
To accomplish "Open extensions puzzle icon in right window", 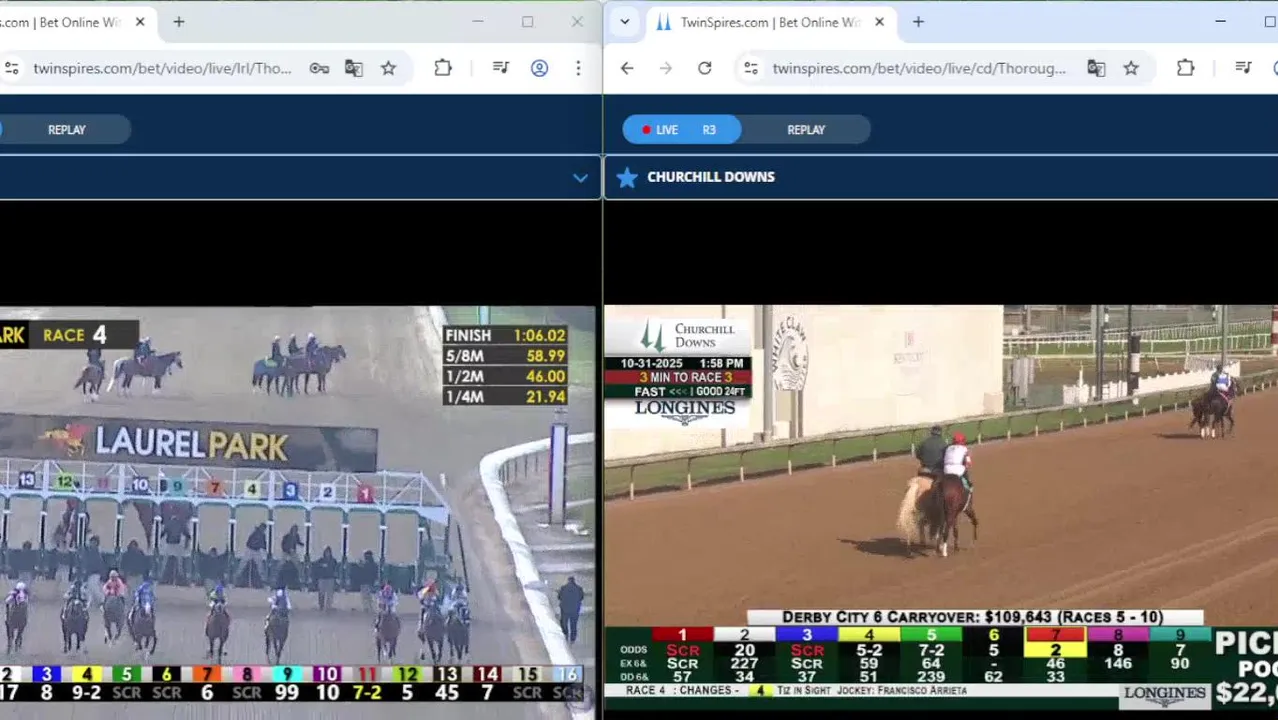I will [x=1185, y=68].
